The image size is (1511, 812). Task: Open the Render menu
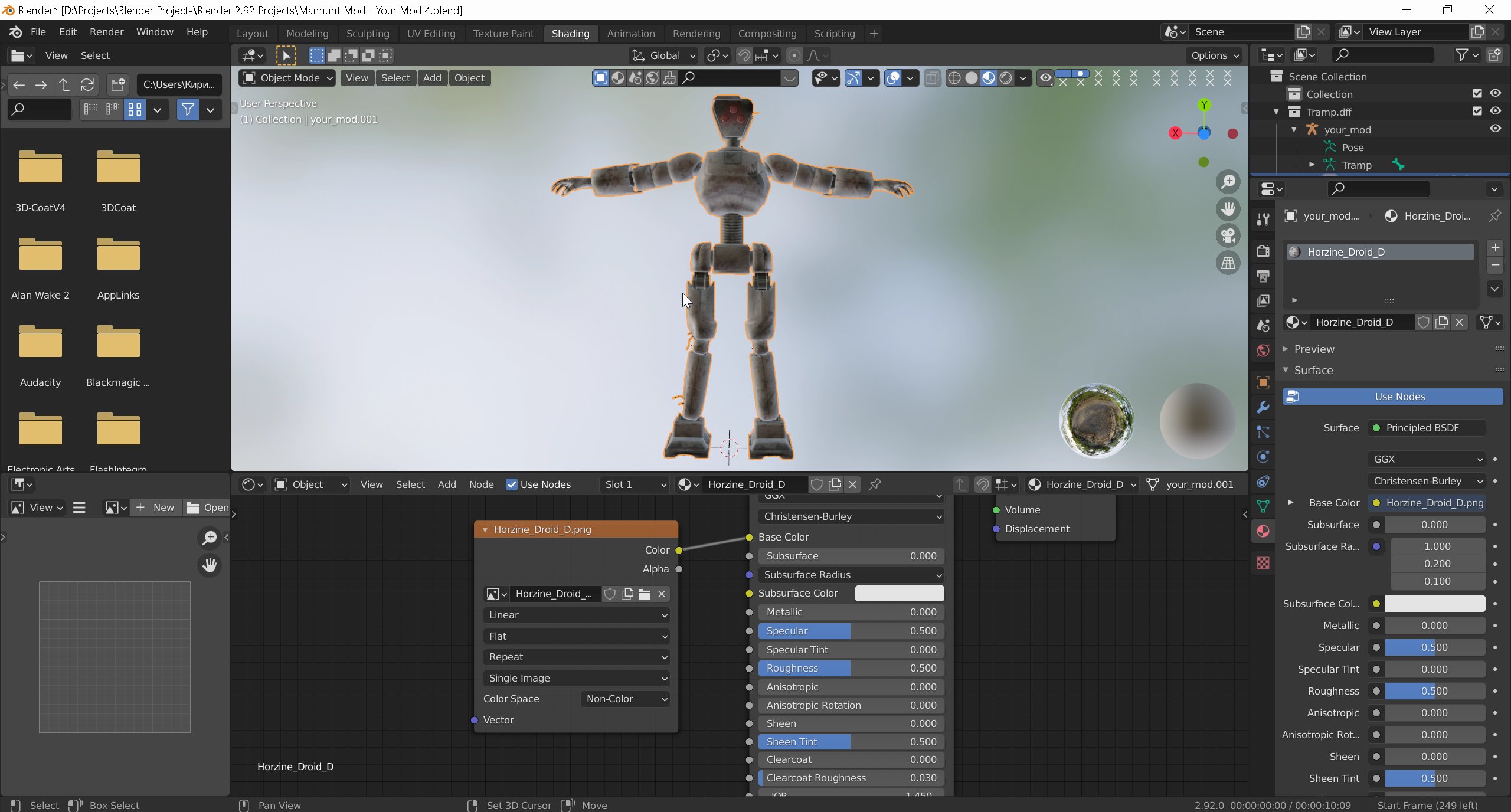pyautogui.click(x=106, y=32)
